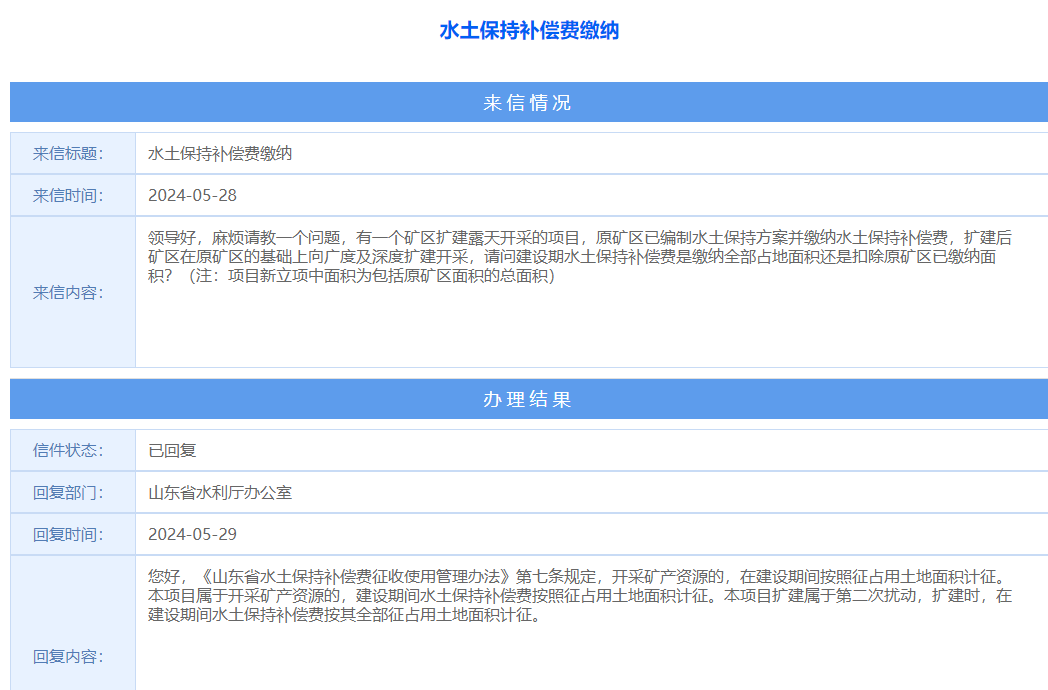
Task: Click the 来信时间 field label
Action: pos(70,195)
